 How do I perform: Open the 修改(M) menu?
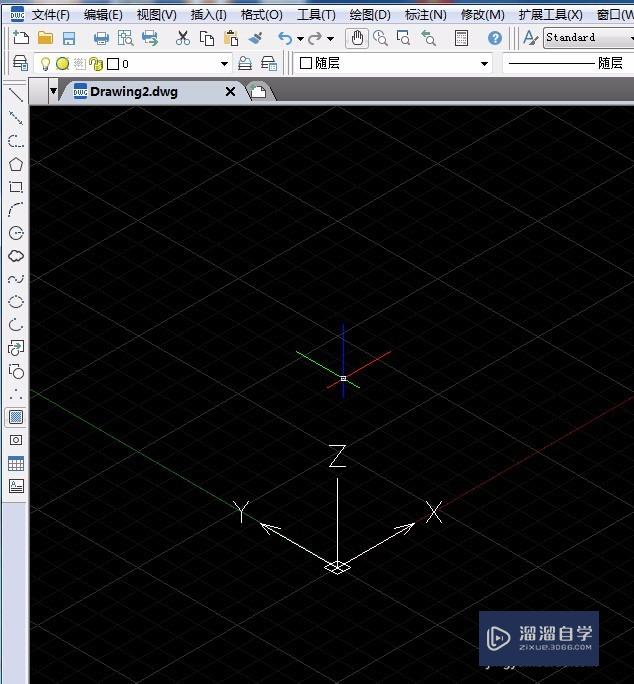click(482, 15)
